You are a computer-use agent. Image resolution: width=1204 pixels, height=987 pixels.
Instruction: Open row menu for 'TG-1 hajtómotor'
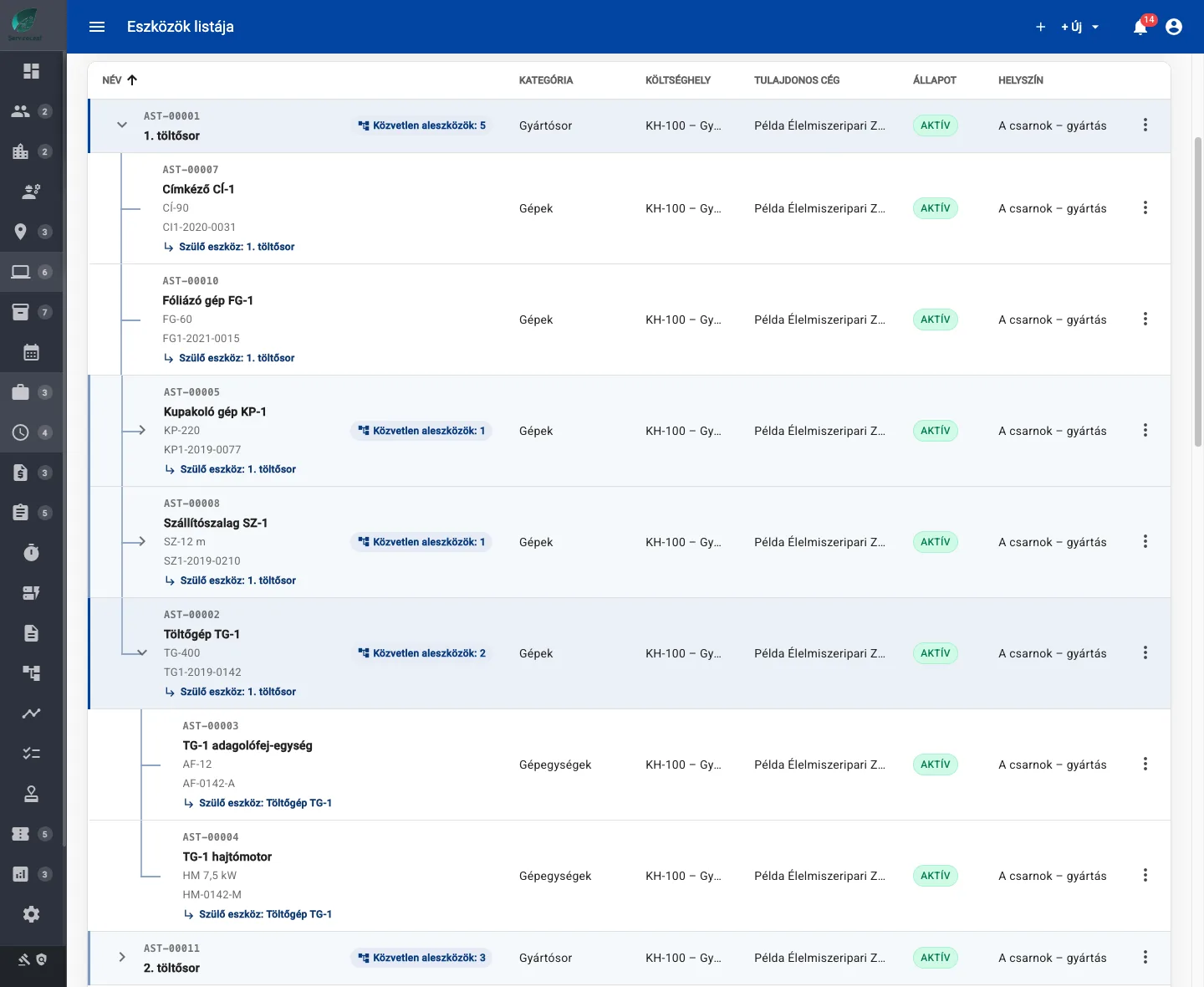point(1145,876)
